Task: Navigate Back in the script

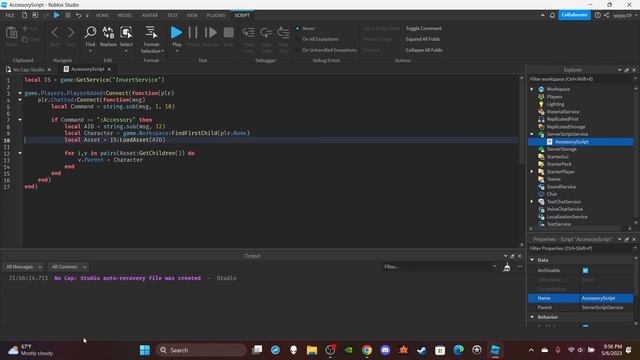Action: [x=55, y=33]
